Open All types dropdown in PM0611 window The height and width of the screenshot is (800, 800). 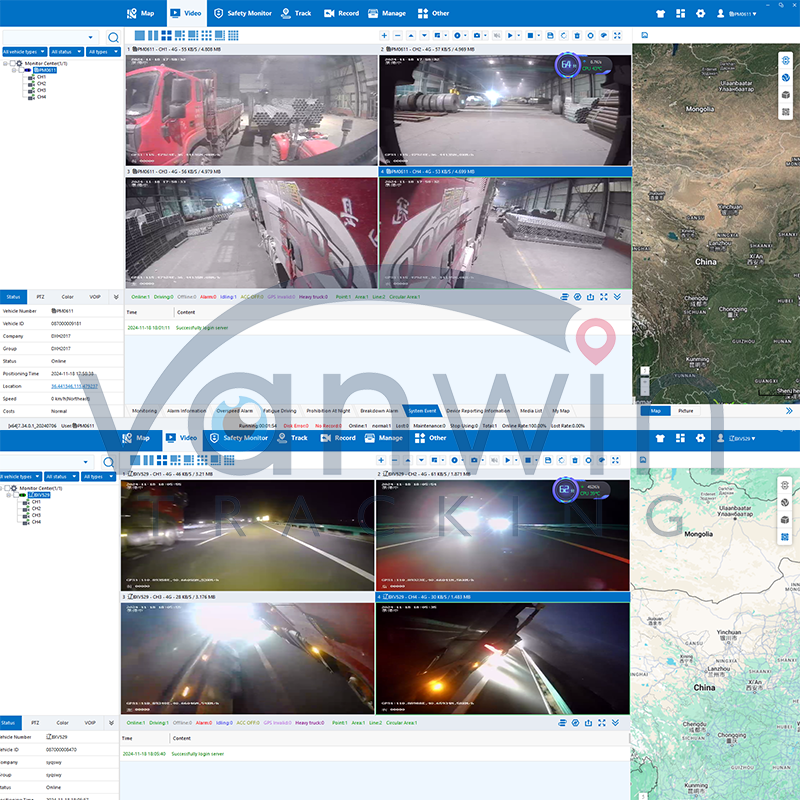103,52
